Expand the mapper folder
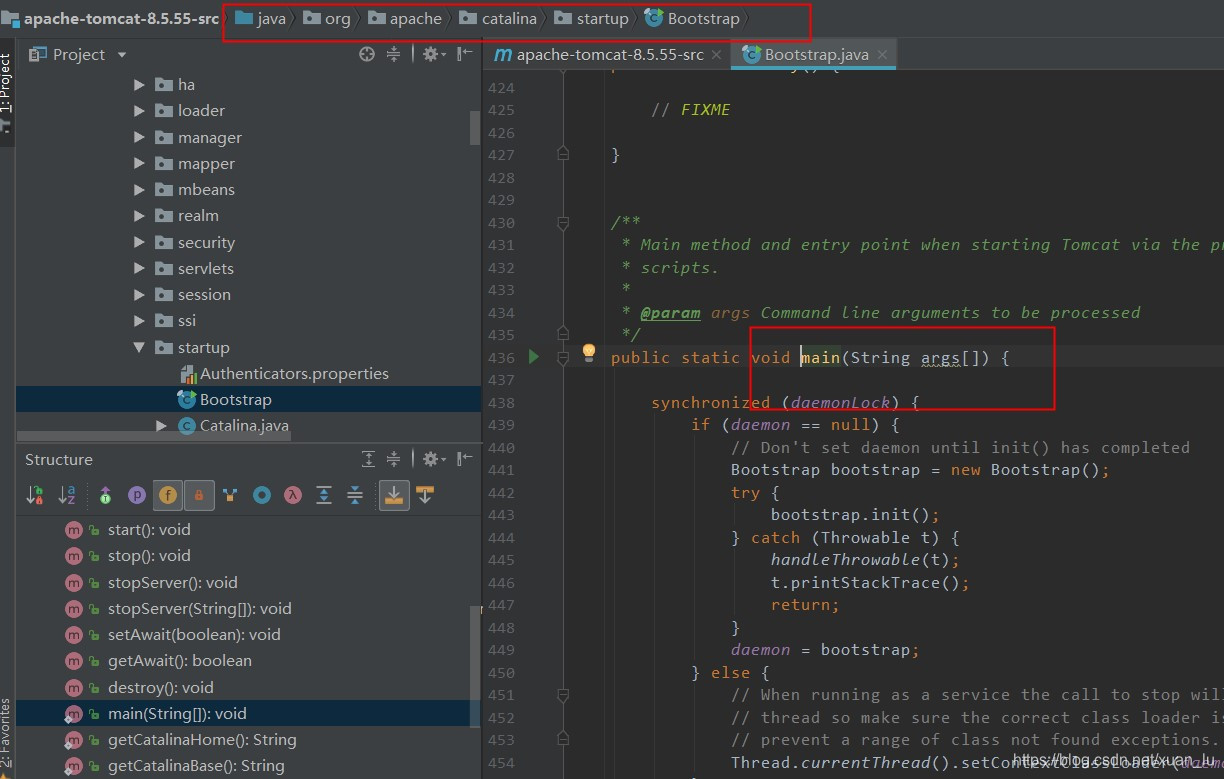The image size is (1224, 779). click(140, 163)
